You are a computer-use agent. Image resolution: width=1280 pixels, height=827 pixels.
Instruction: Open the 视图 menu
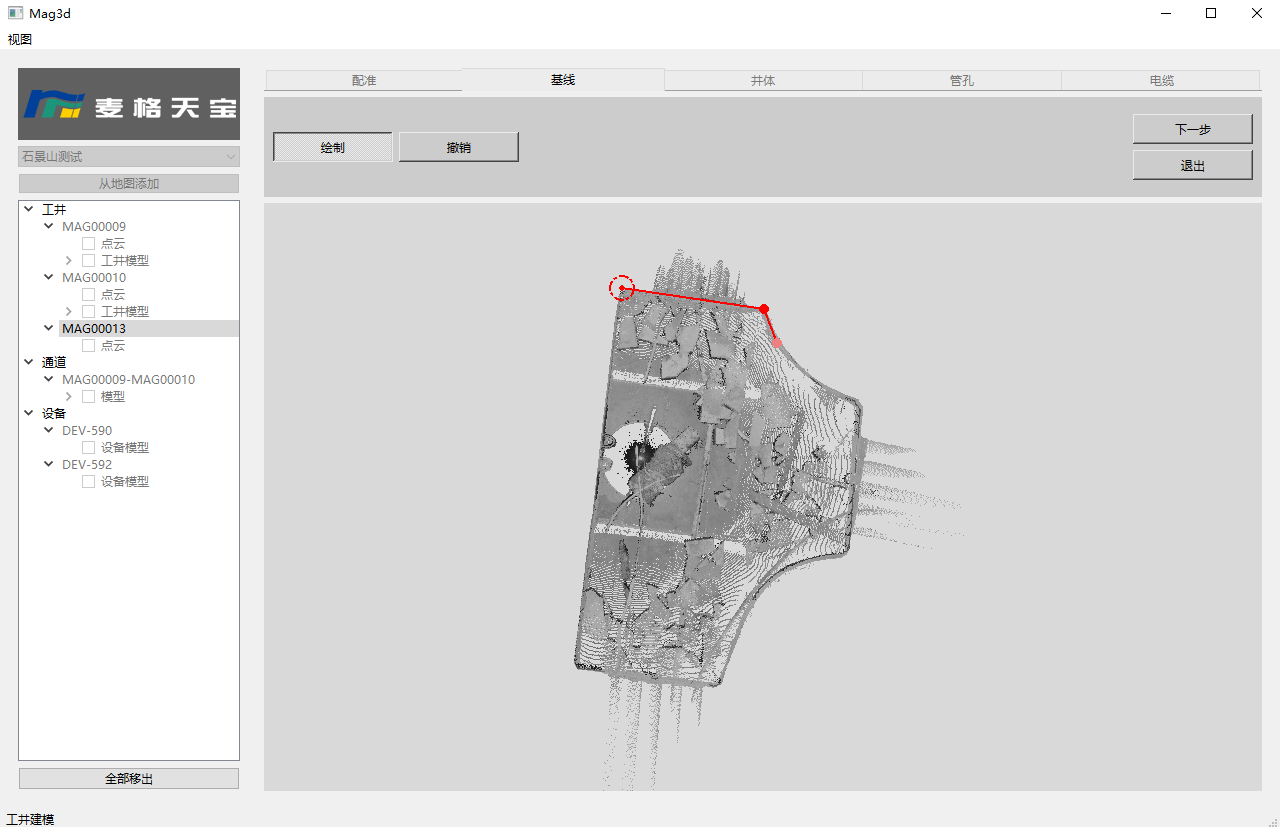(20, 40)
